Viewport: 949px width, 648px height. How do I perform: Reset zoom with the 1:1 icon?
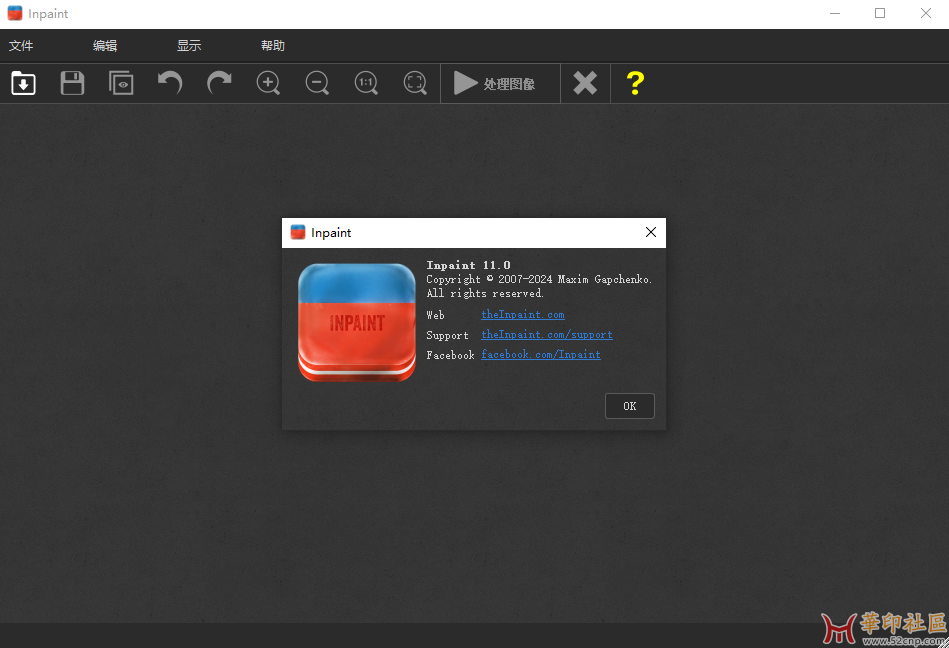(x=366, y=83)
